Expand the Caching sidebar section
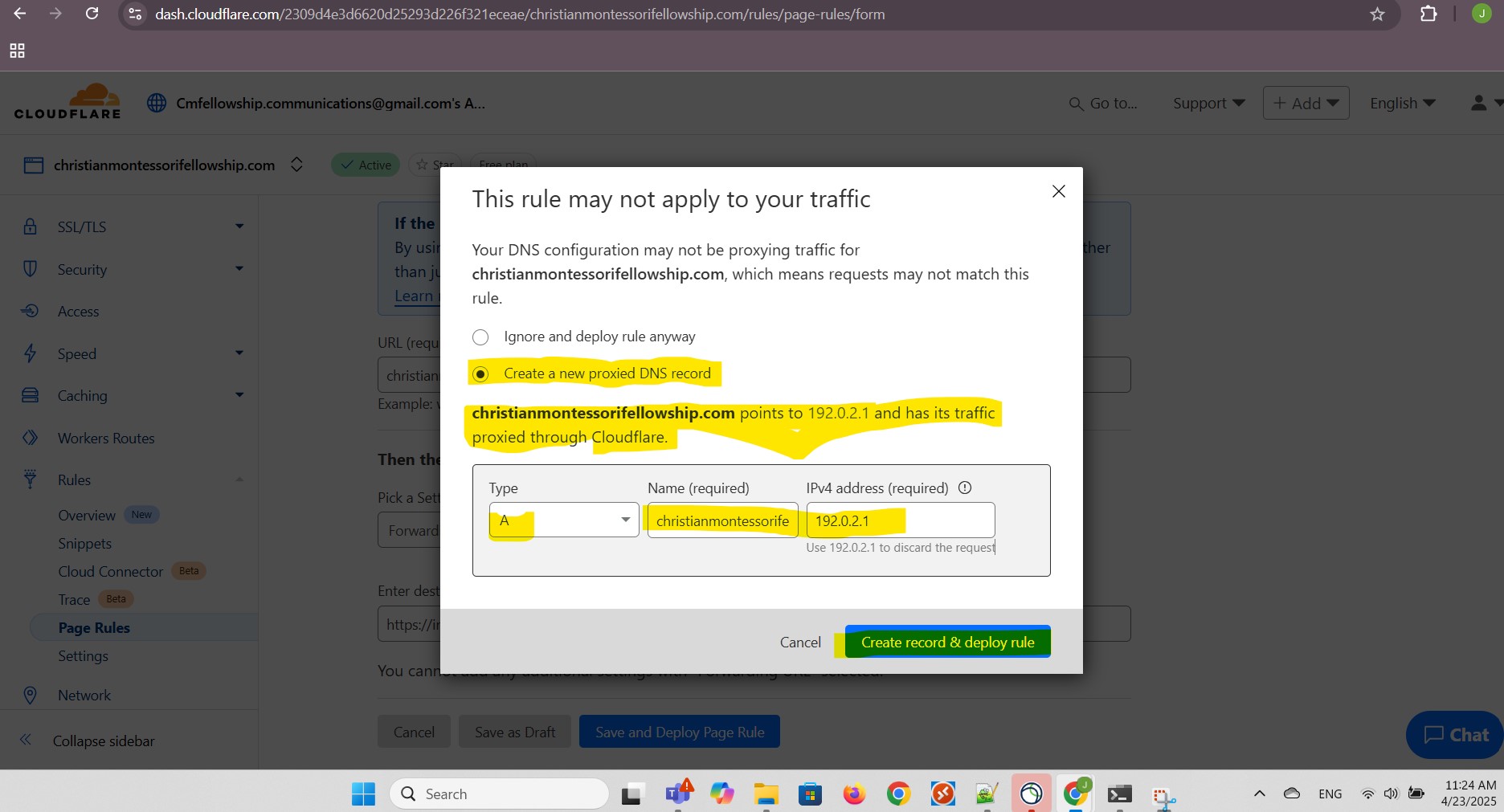Viewport: 1504px width, 812px height. tap(239, 394)
